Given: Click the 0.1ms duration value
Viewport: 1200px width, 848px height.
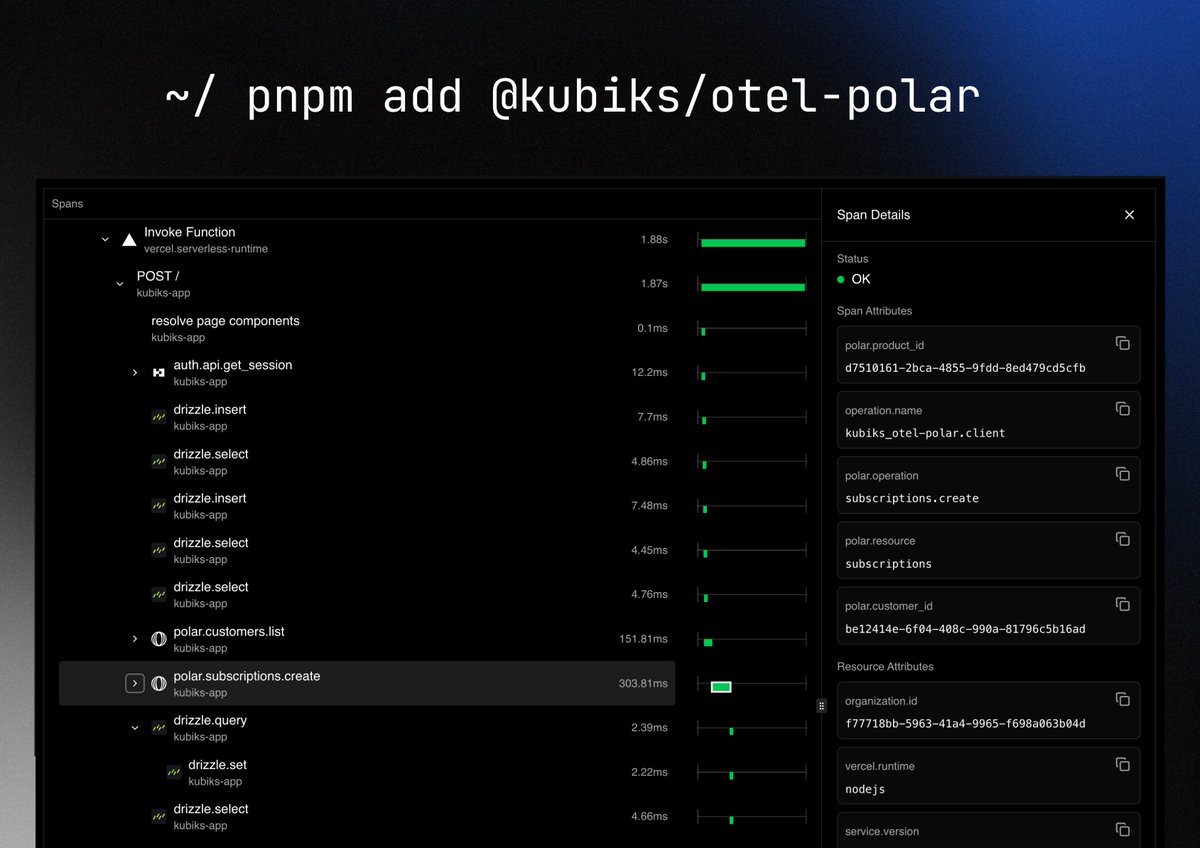Looking at the screenshot, I should tap(652, 328).
